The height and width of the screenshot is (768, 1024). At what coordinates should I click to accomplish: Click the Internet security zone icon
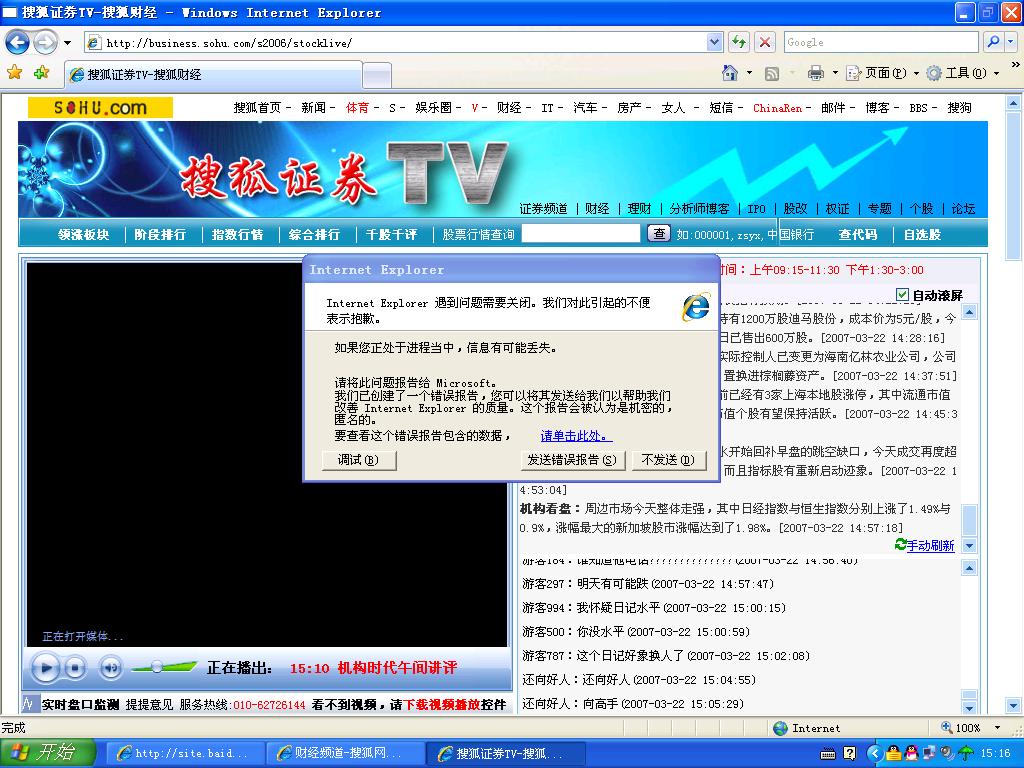[780, 728]
